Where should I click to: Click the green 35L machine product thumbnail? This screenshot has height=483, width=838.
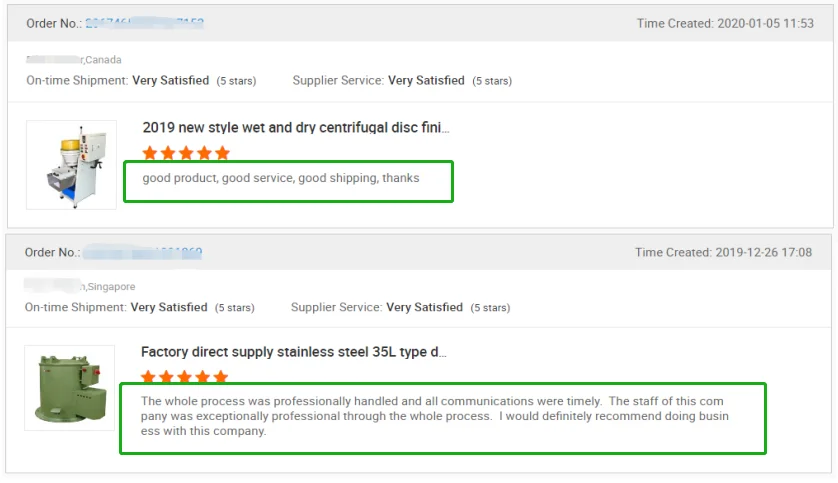[69, 388]
